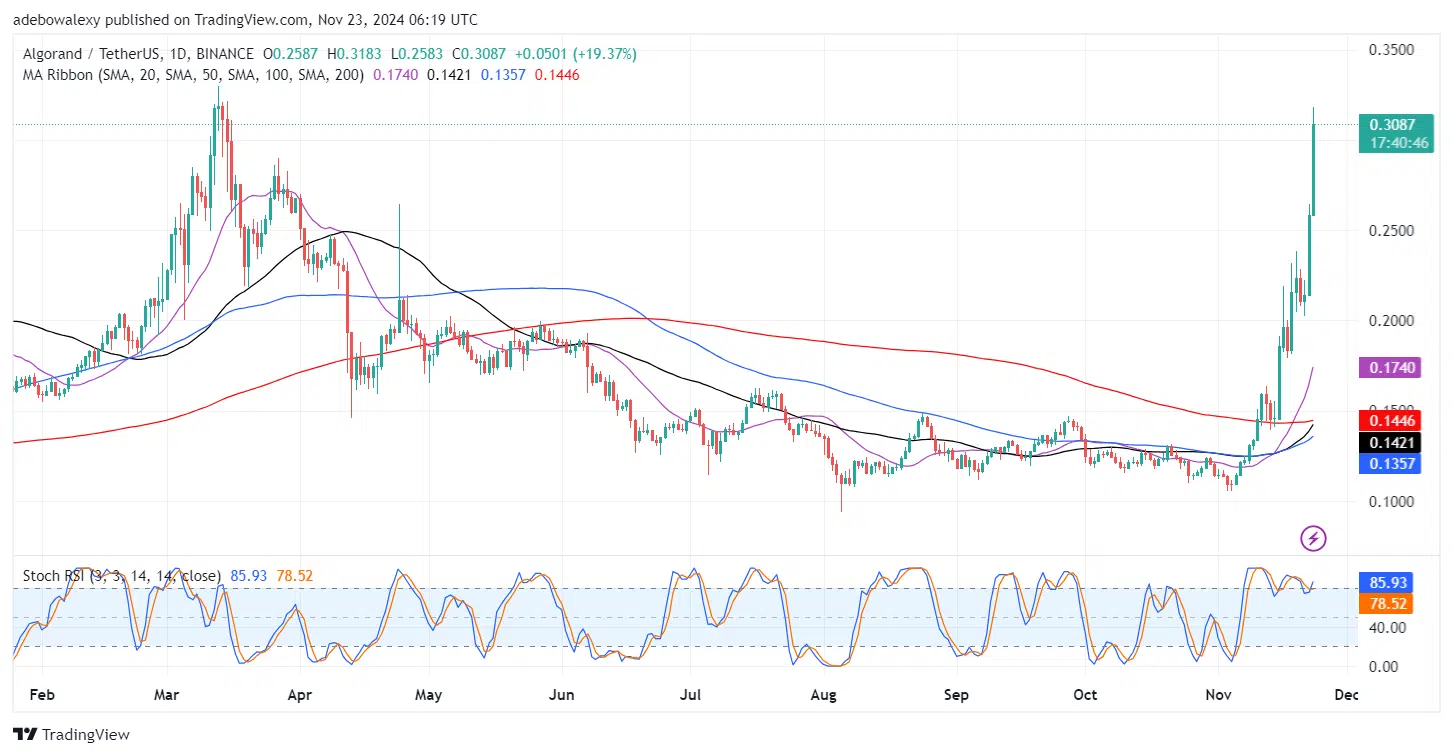This screenshot has height=756, width=1453.
Task: Click the green 0.3087 current price label
Action: click(1397, 125)
